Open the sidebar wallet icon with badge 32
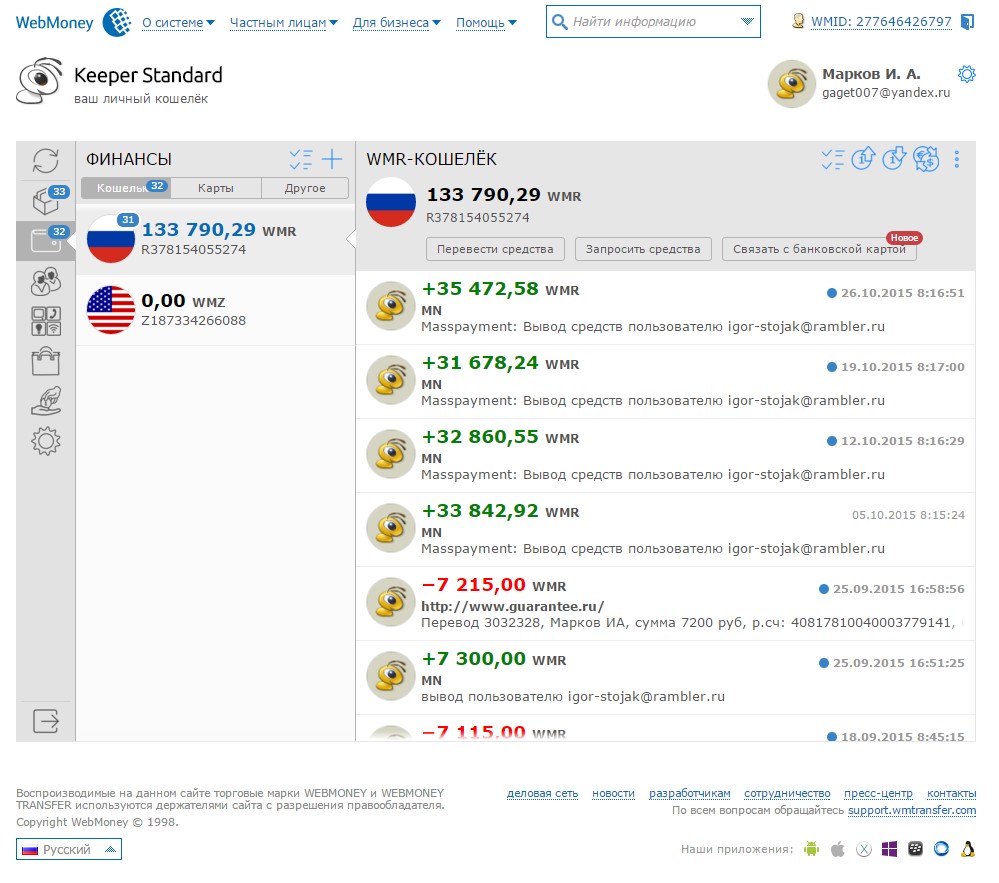The height and width of the screenshot is (883, 999). click(48, 240)
